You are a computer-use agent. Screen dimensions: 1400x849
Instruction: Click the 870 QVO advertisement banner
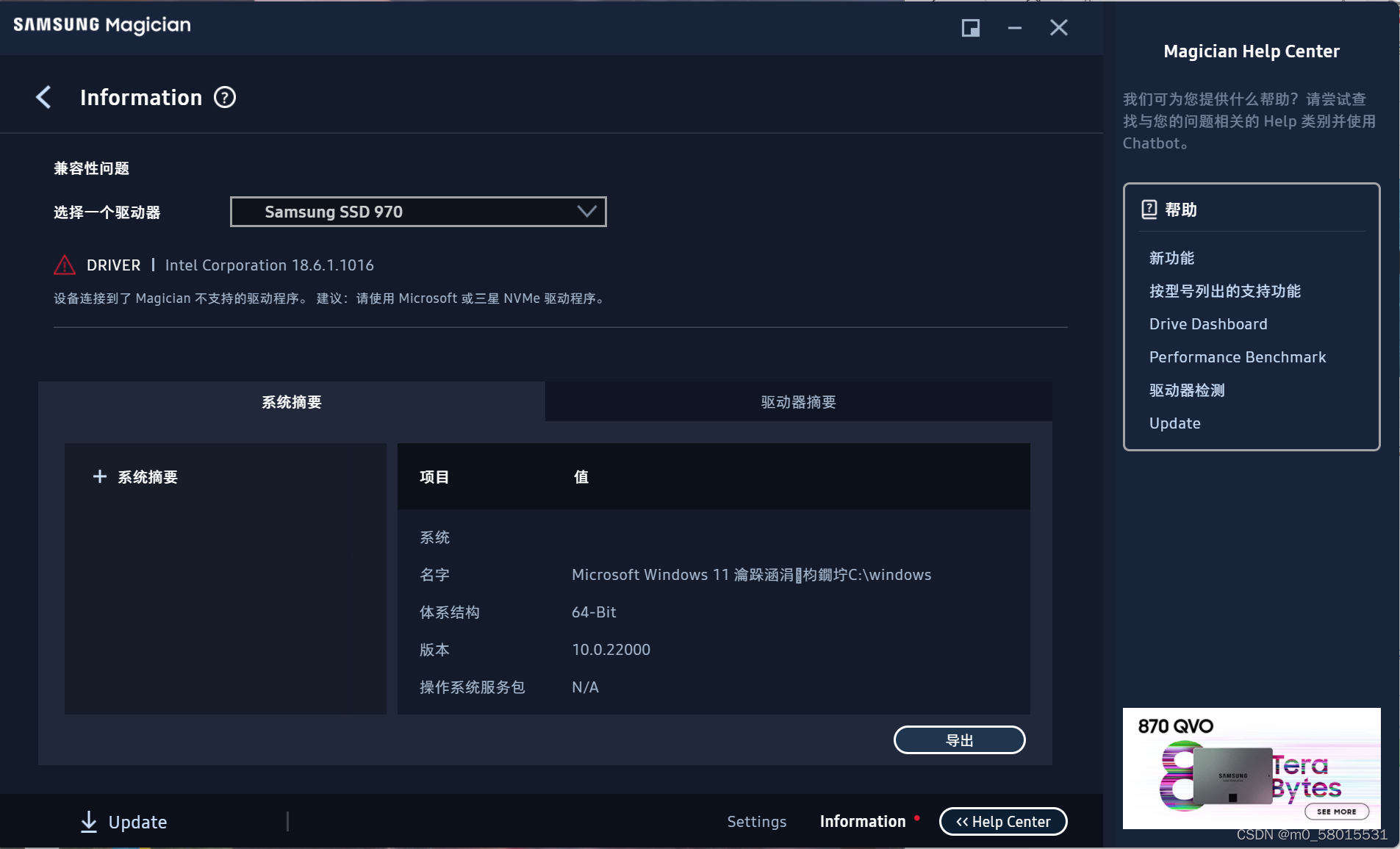coord(1252,768)
